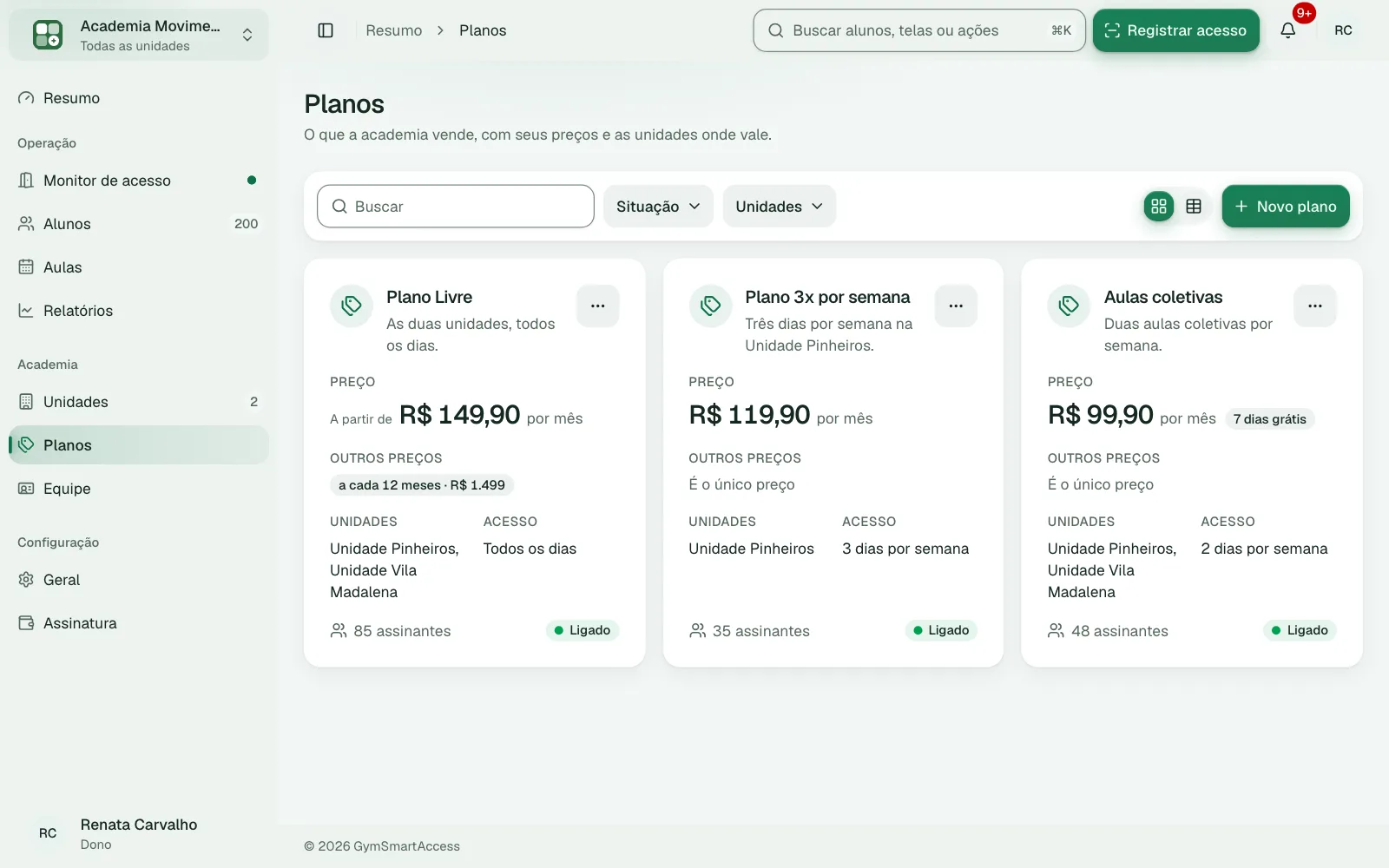Open the Equipe page

(139, 489)
